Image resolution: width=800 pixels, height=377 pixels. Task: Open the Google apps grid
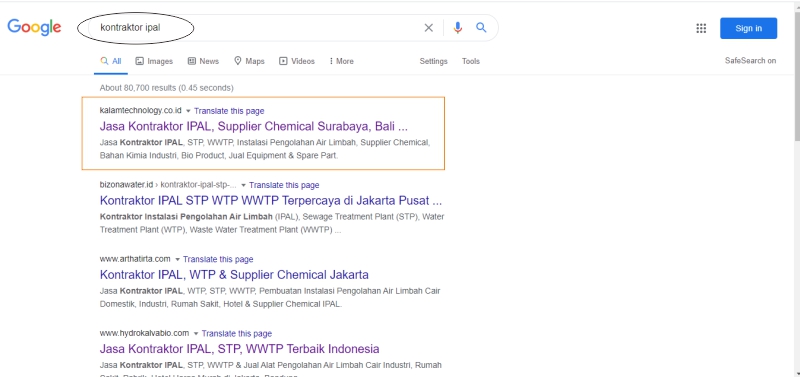[x=701, y=28]
